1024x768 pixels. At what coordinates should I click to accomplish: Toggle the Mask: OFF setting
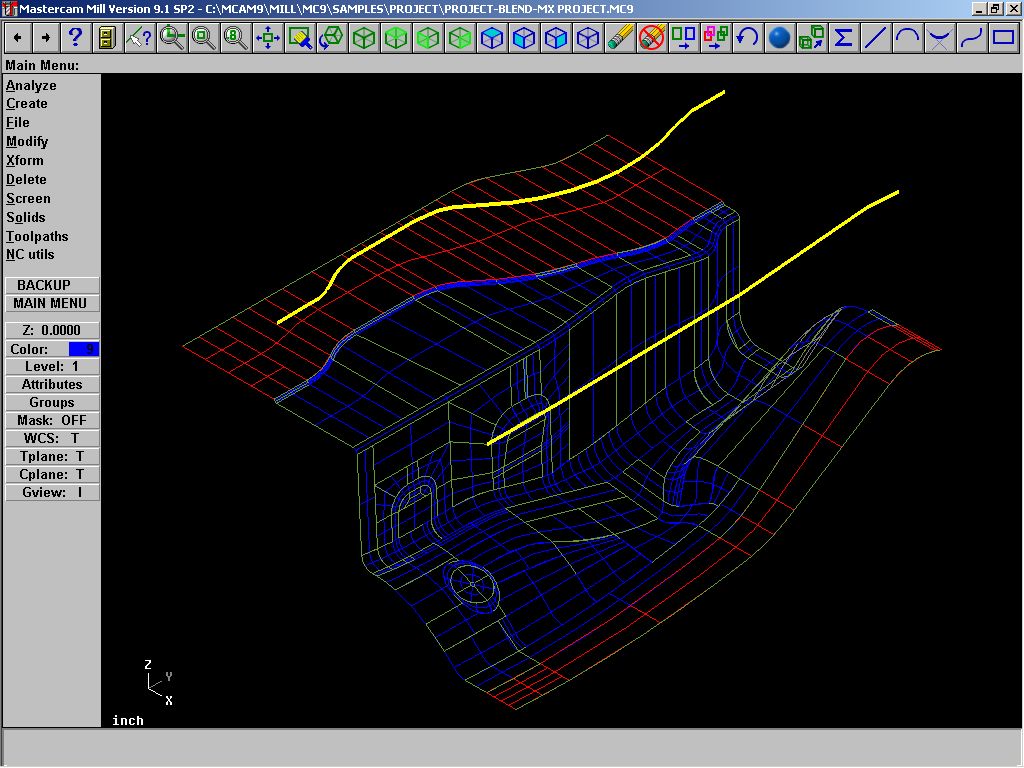(52, 421)
